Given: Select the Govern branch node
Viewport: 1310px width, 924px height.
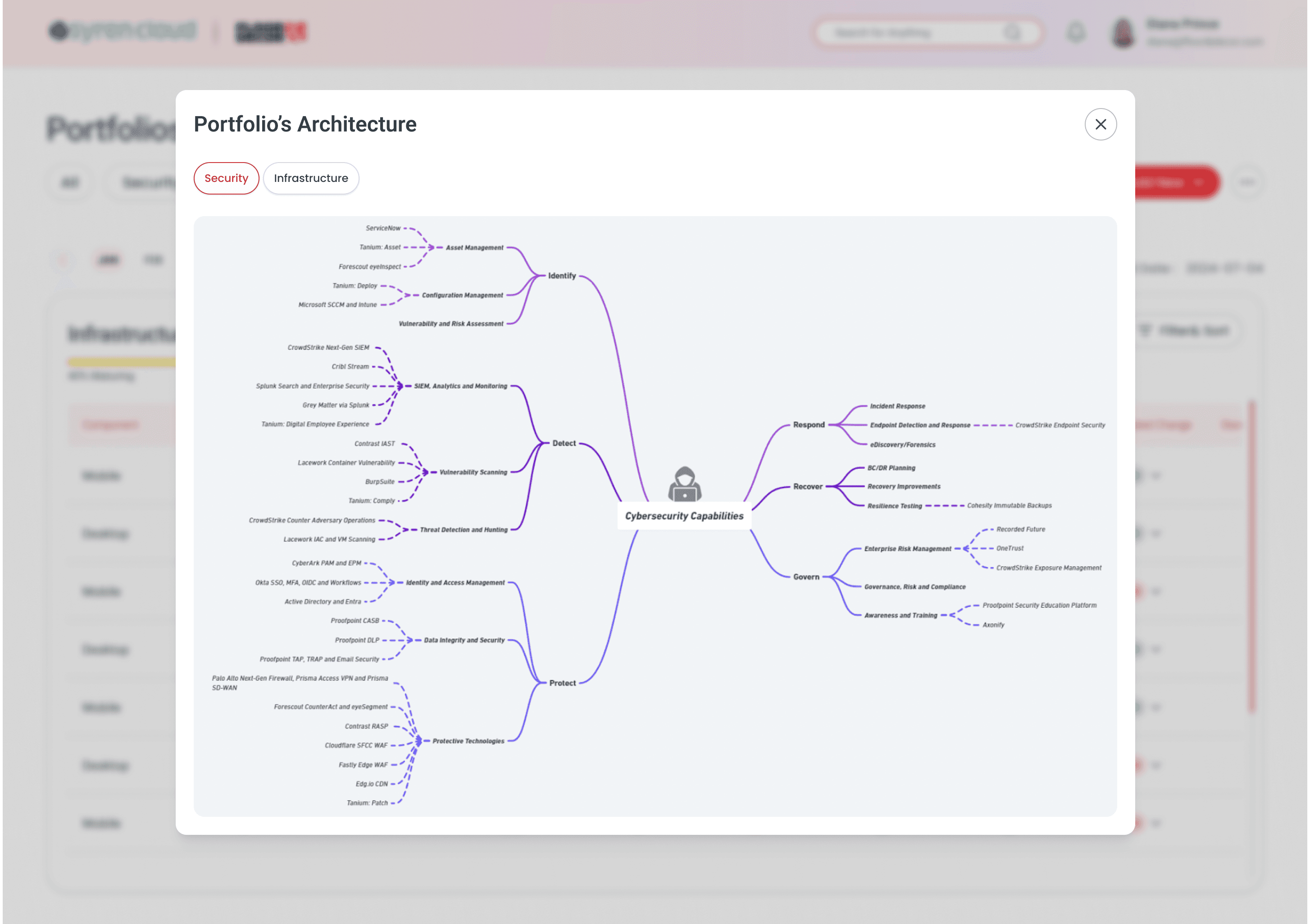Looking at the screenshot, I should (x=806, y=577).
